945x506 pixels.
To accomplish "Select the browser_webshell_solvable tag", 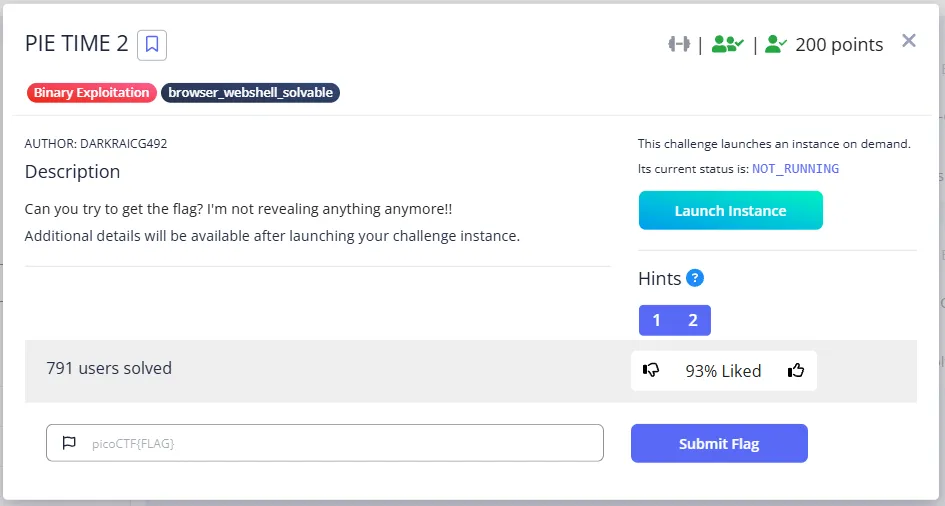I will tap(250, 92).
